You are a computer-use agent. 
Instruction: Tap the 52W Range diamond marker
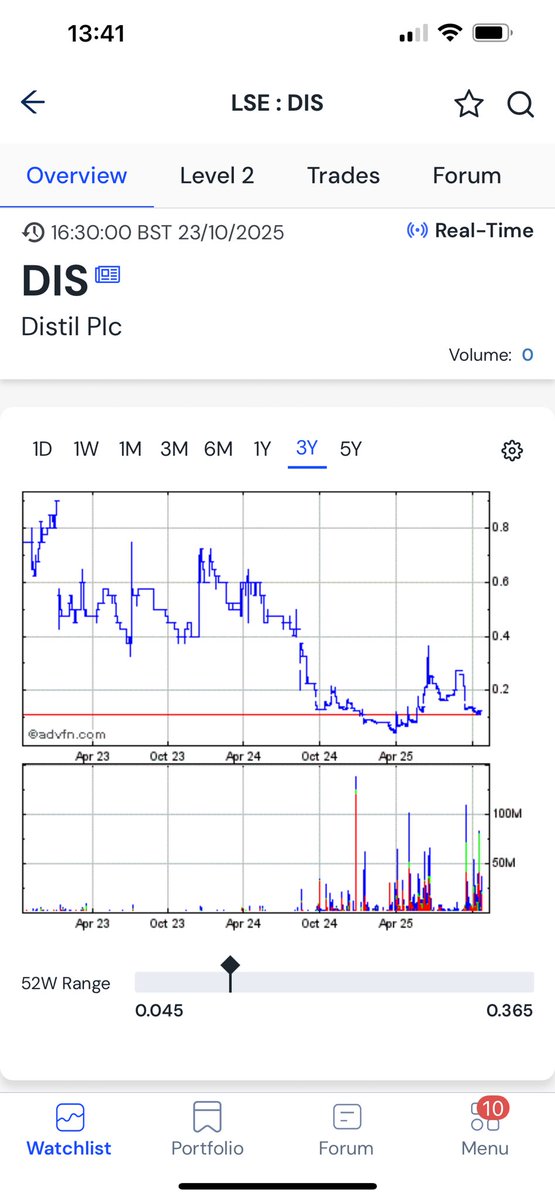[230, 965]
